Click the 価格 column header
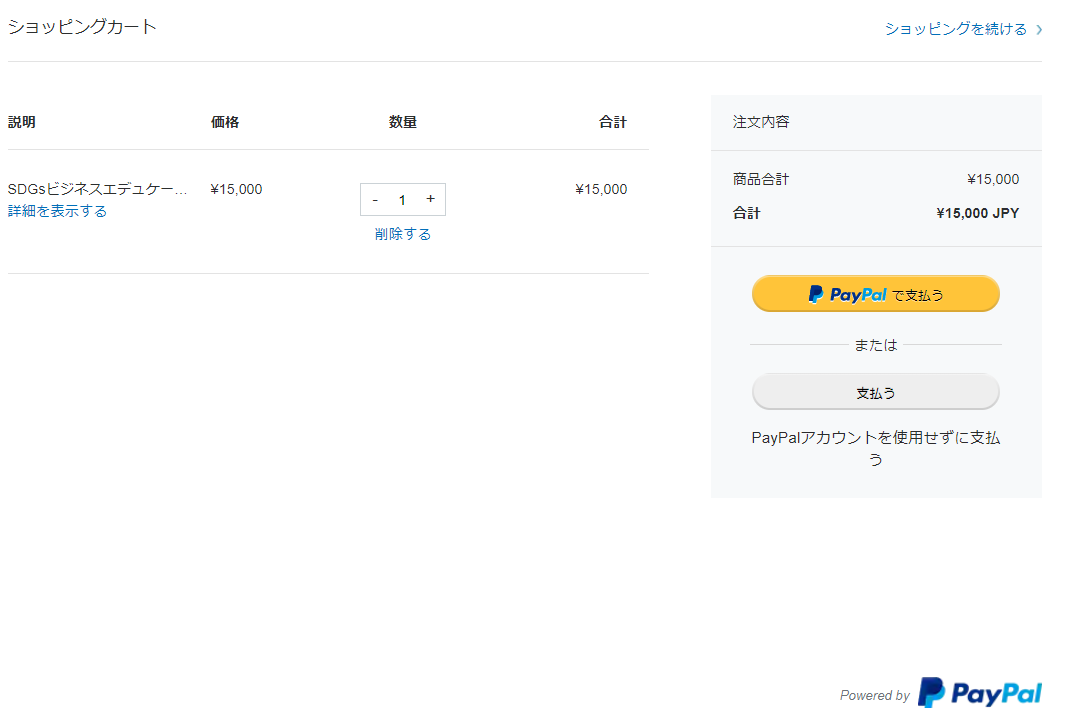1068x721 pixels. [x=225, y=122]
